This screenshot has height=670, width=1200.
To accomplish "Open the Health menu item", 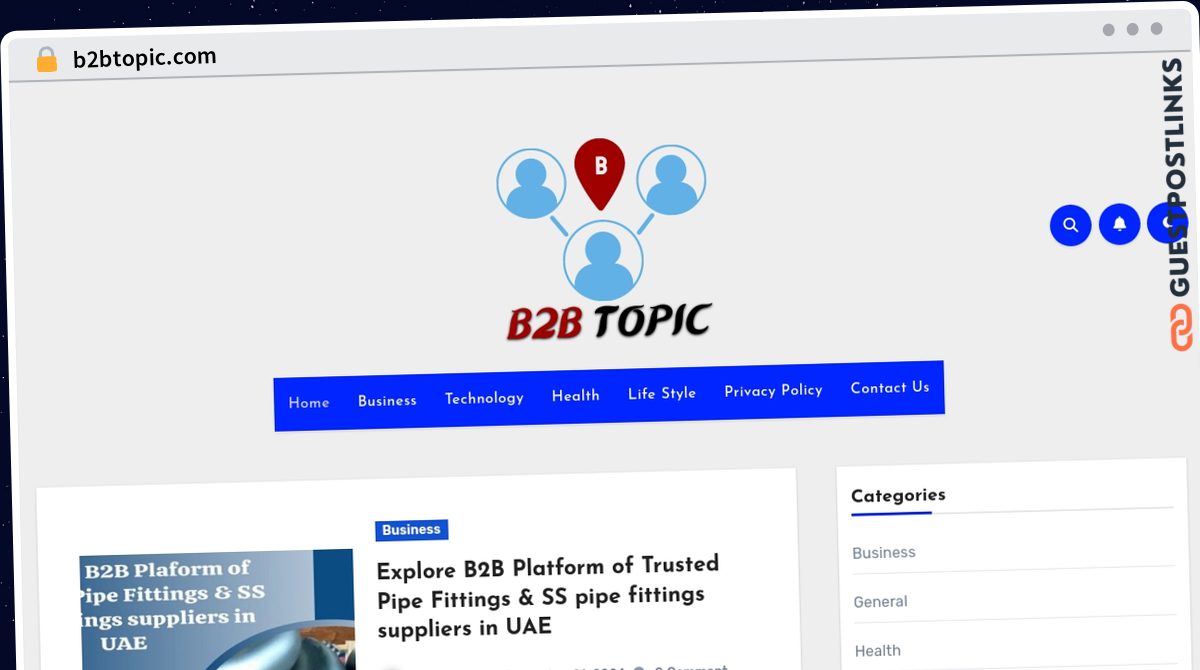I will click(x=576, y=395).
